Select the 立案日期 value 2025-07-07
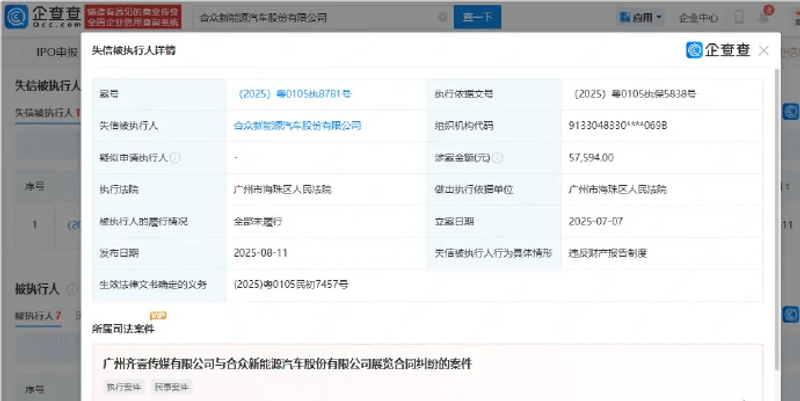Viewport: 800px width, 401px height. tap(595, 221)
